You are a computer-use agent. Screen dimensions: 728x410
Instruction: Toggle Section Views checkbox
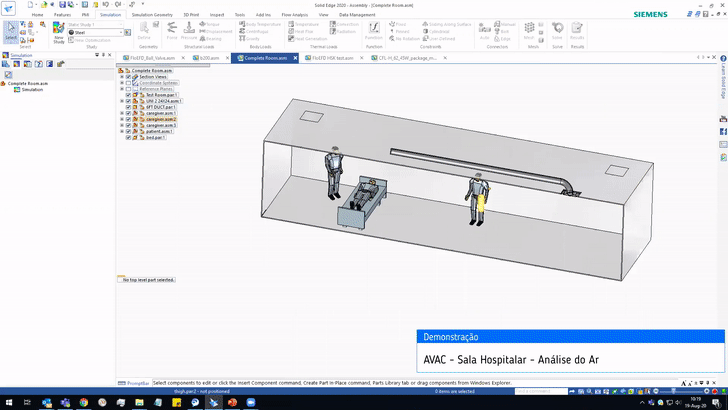point(129,77)
